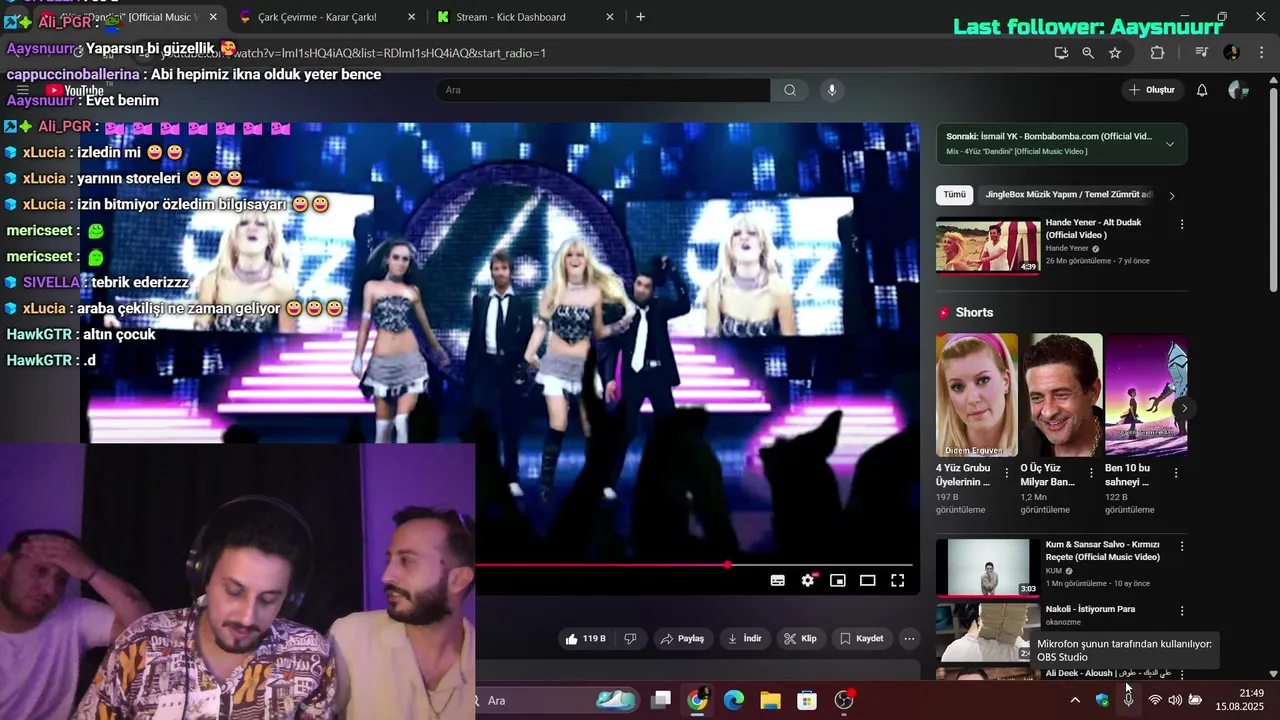Open the volume icon in the system tray
The image size is (1280, 720).
point(1175,700)
